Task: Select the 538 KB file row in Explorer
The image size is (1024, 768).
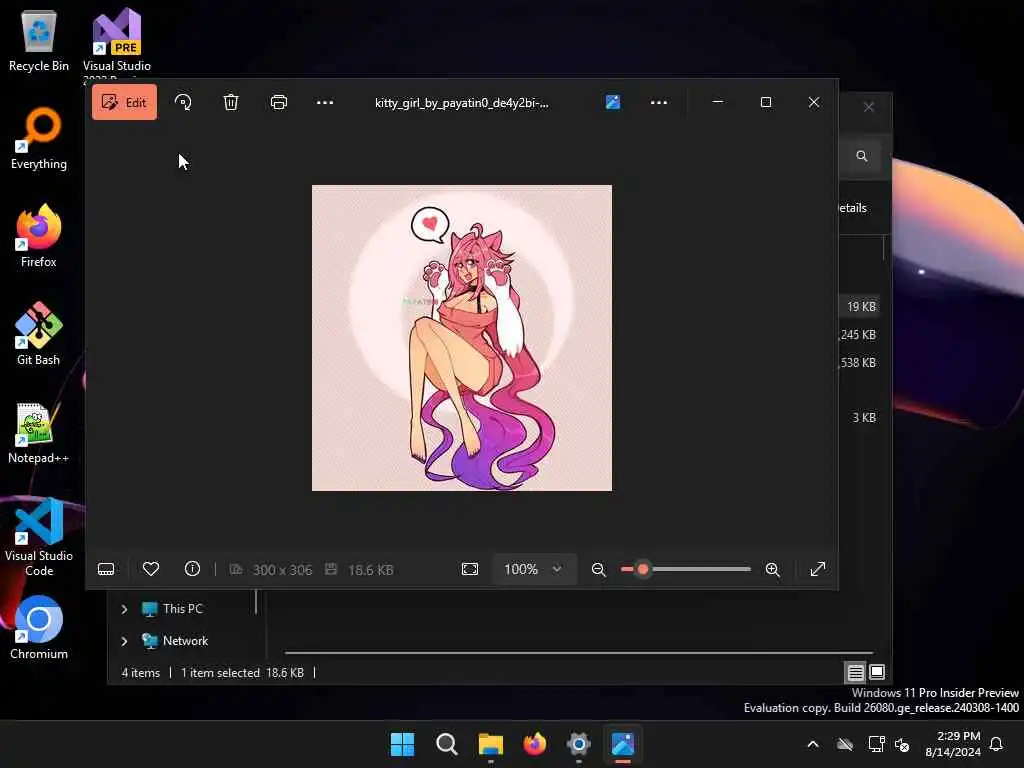Action: [x=858, y=362]
